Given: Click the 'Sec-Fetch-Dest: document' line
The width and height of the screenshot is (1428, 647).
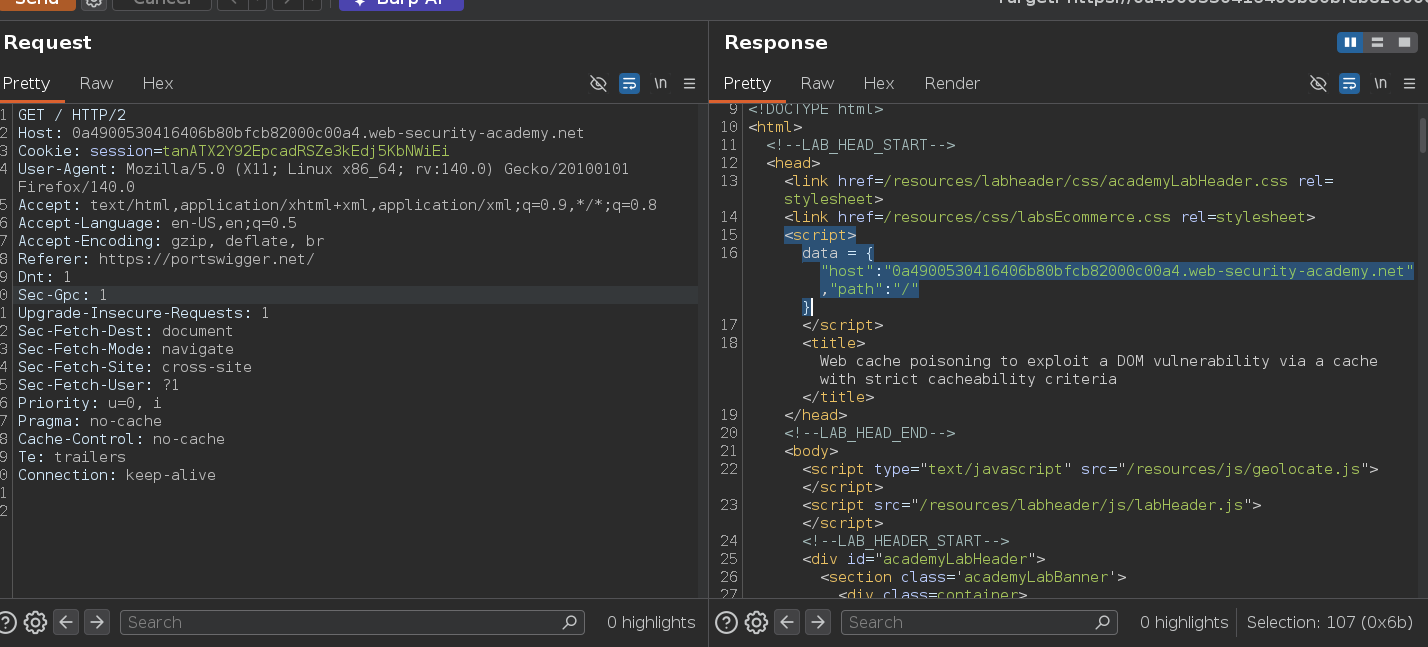Looking at the screenshot, I should click(x=125, y=331).
